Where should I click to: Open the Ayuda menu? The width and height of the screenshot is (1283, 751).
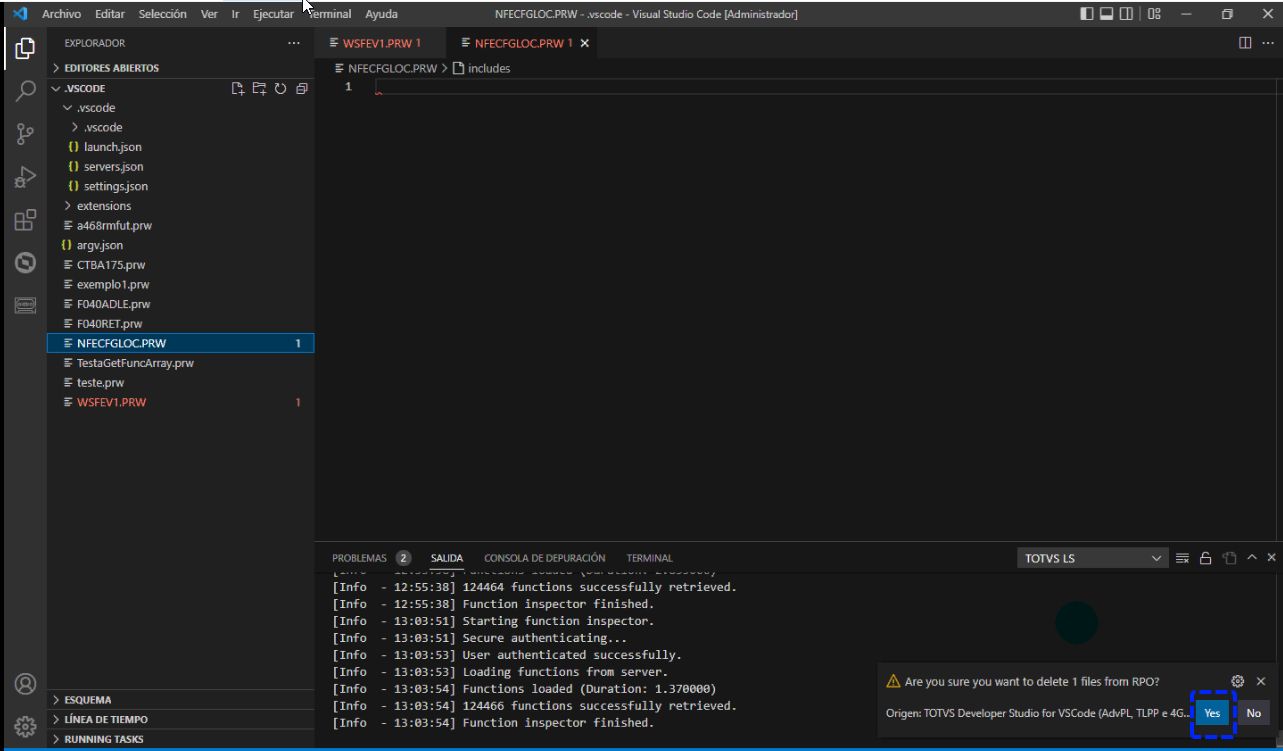[x=381, y=14]
